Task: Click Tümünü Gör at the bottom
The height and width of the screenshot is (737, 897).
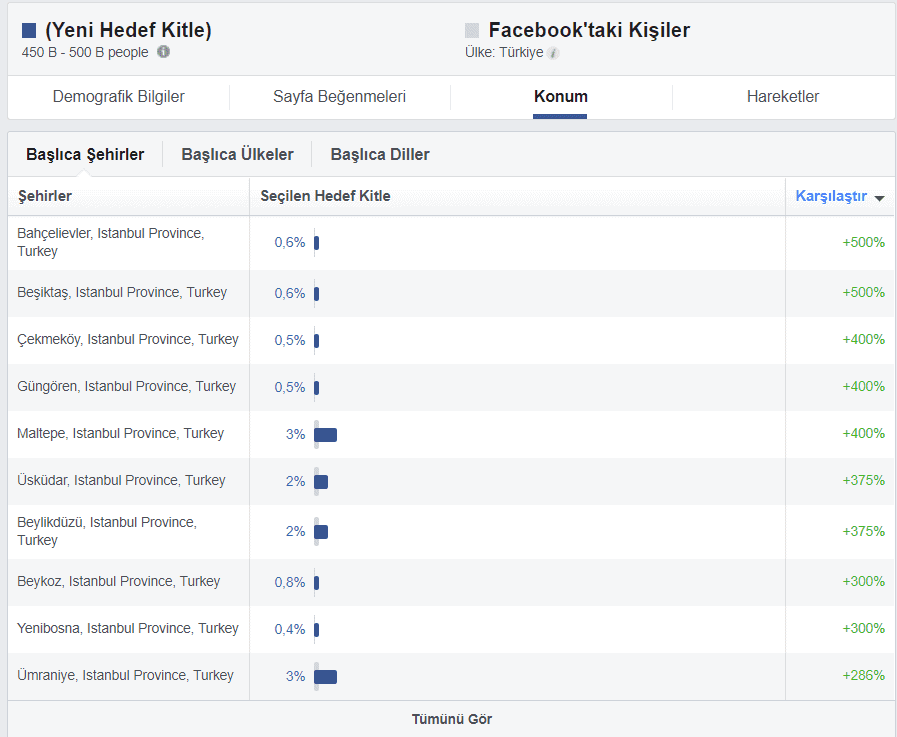Action: (x=449, y=718)
